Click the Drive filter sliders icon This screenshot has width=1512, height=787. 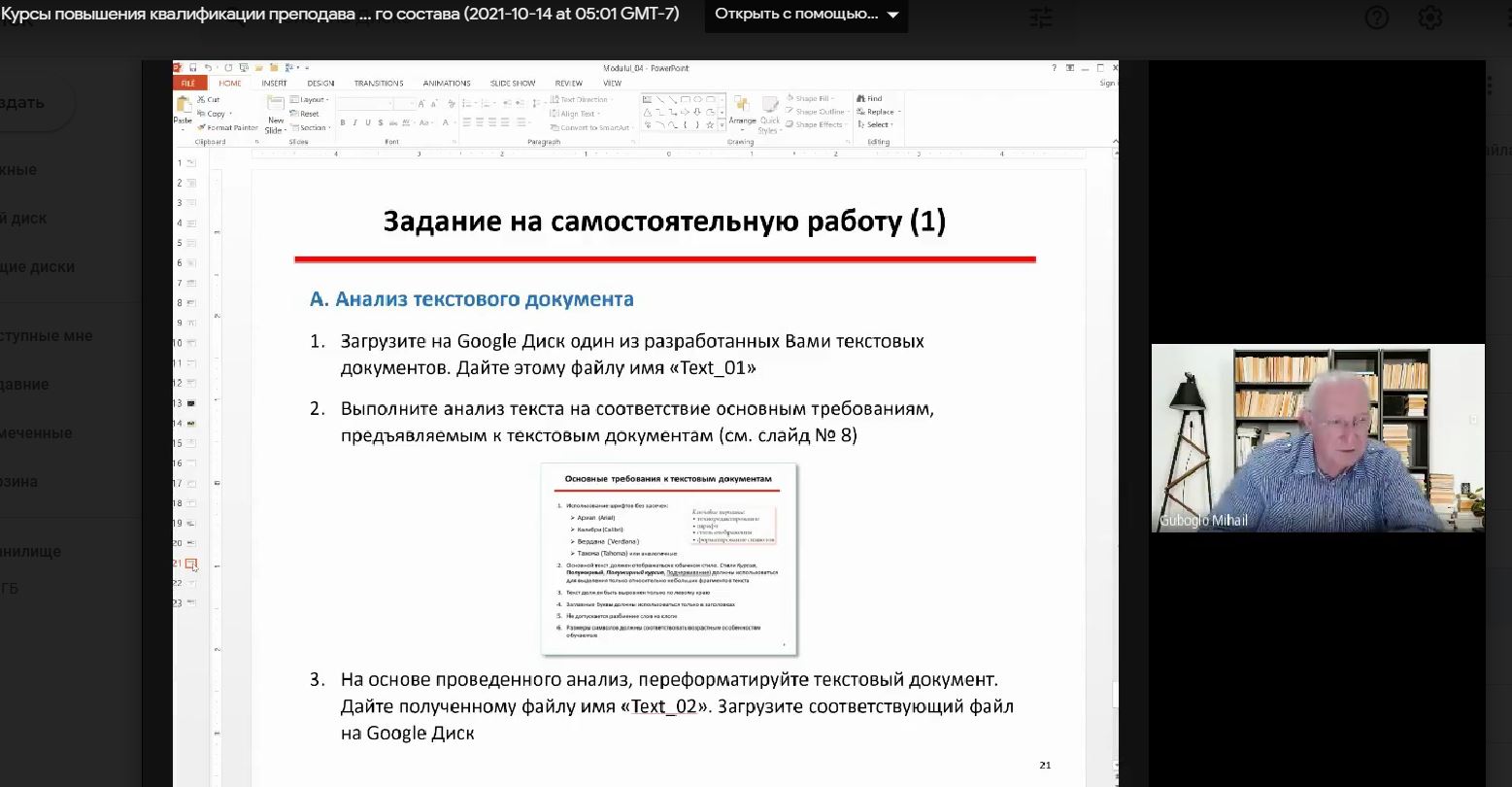(x=1040, y=17)
